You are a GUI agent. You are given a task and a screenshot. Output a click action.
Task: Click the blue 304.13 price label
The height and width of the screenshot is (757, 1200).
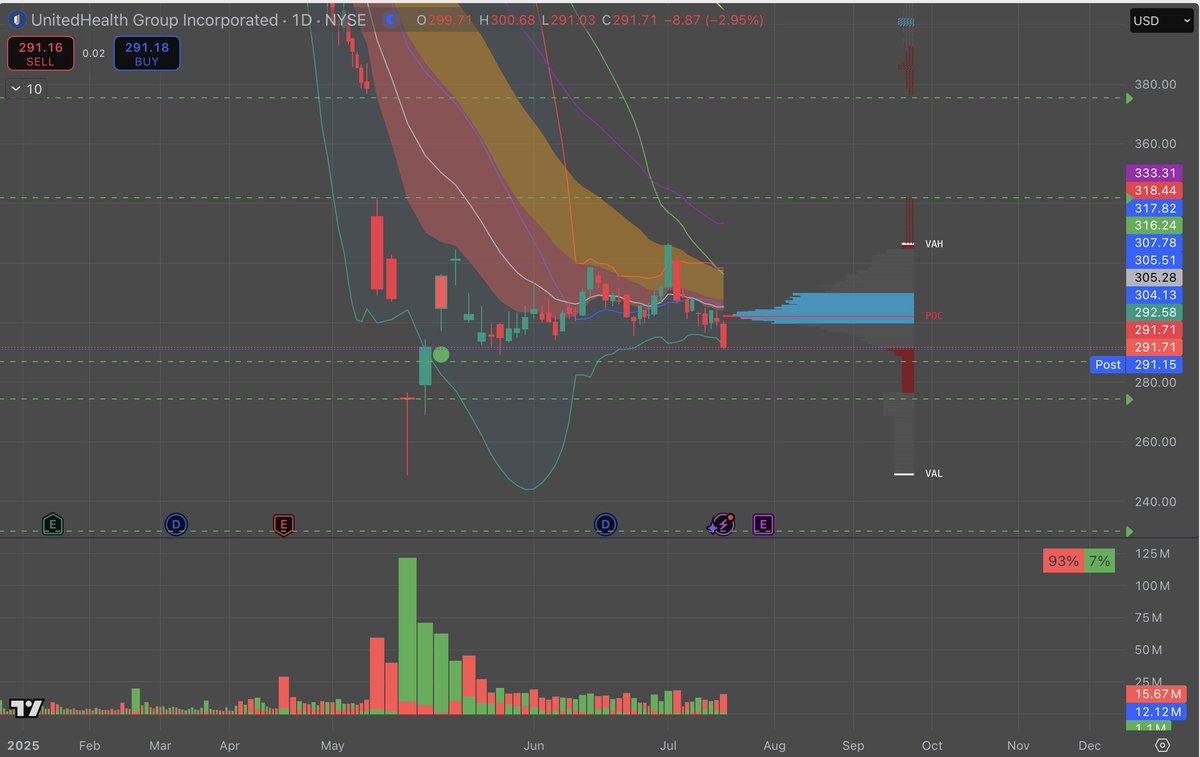pos(1154,295)
